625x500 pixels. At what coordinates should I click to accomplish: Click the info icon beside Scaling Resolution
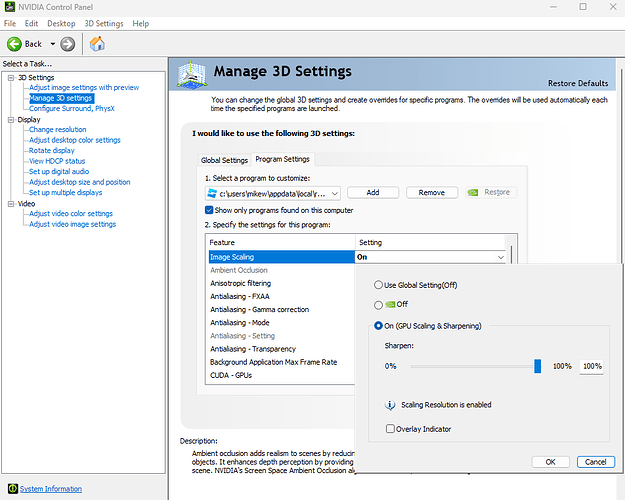point(390,405)
